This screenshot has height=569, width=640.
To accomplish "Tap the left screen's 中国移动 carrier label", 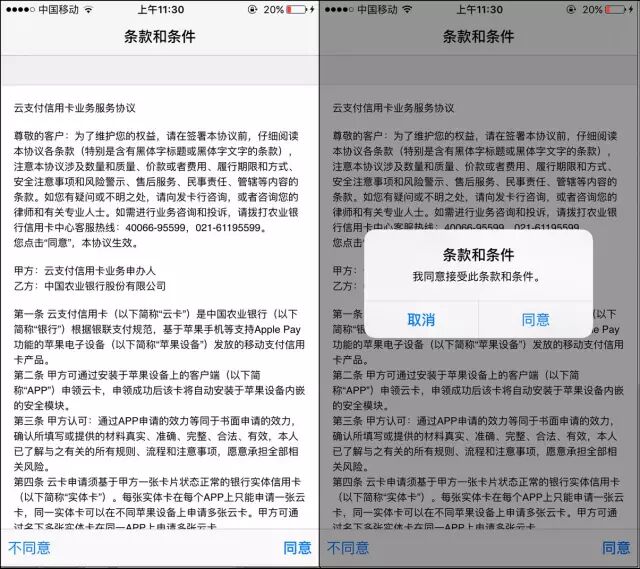I will pos(58,9).
